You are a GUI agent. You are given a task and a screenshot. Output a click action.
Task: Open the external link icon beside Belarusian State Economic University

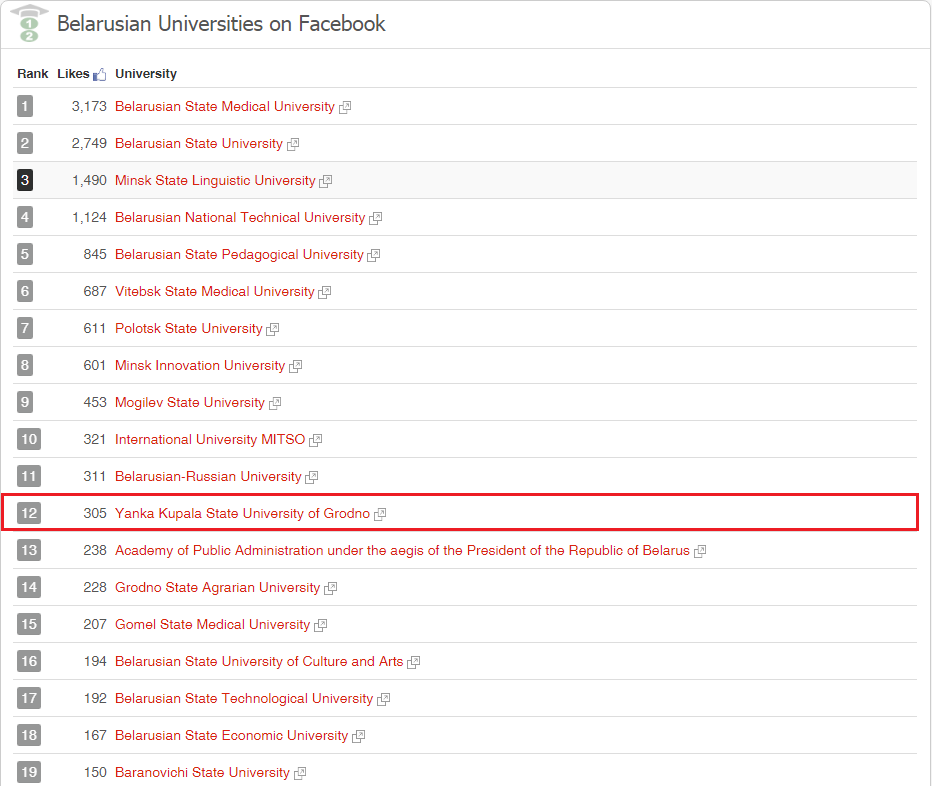tap(358, 736)
